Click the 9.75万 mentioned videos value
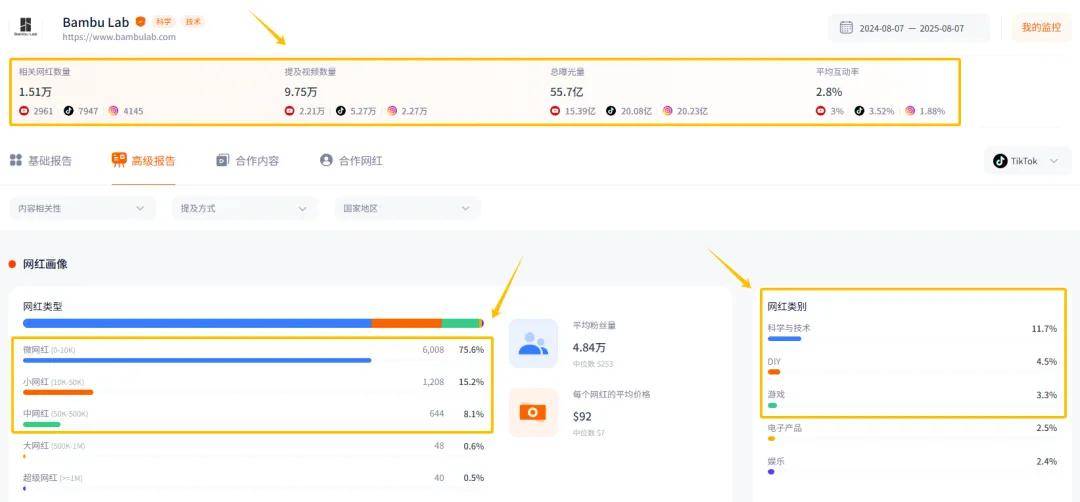This screenshot has height=502, width=1080. tap(301, 92)
